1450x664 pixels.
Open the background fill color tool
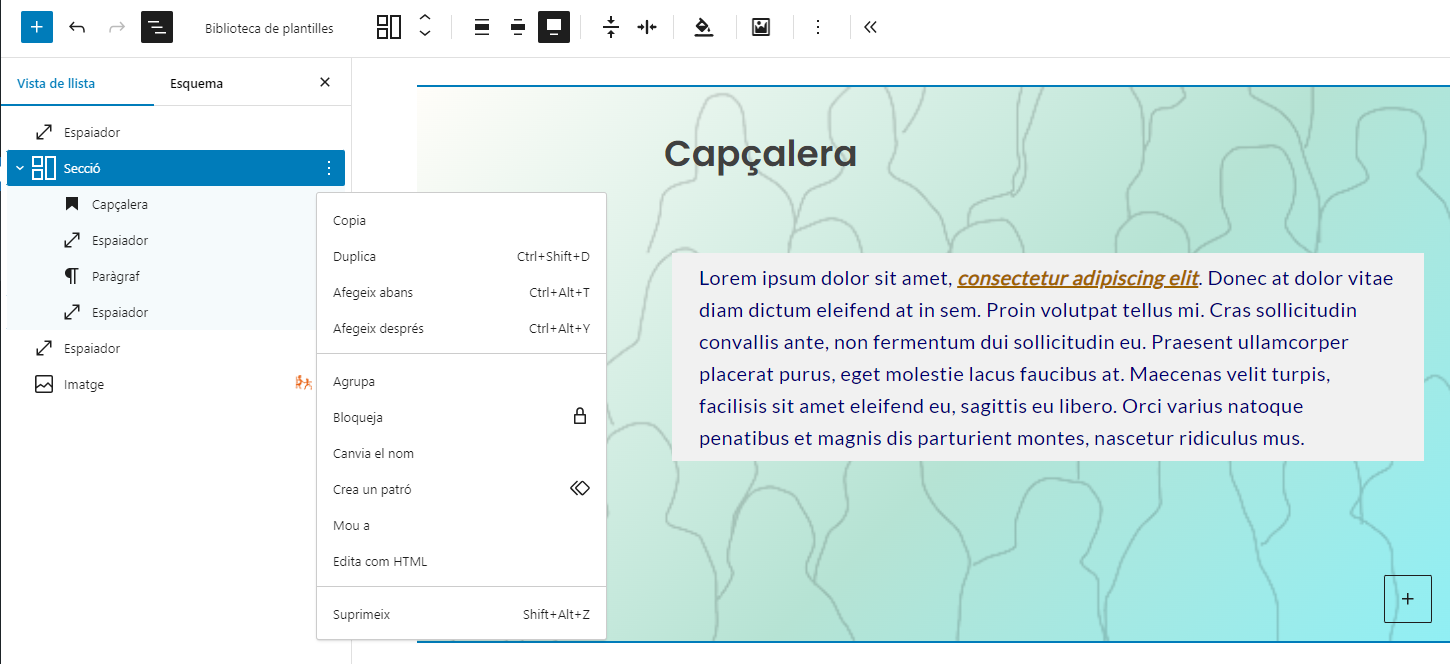[703, 27]
